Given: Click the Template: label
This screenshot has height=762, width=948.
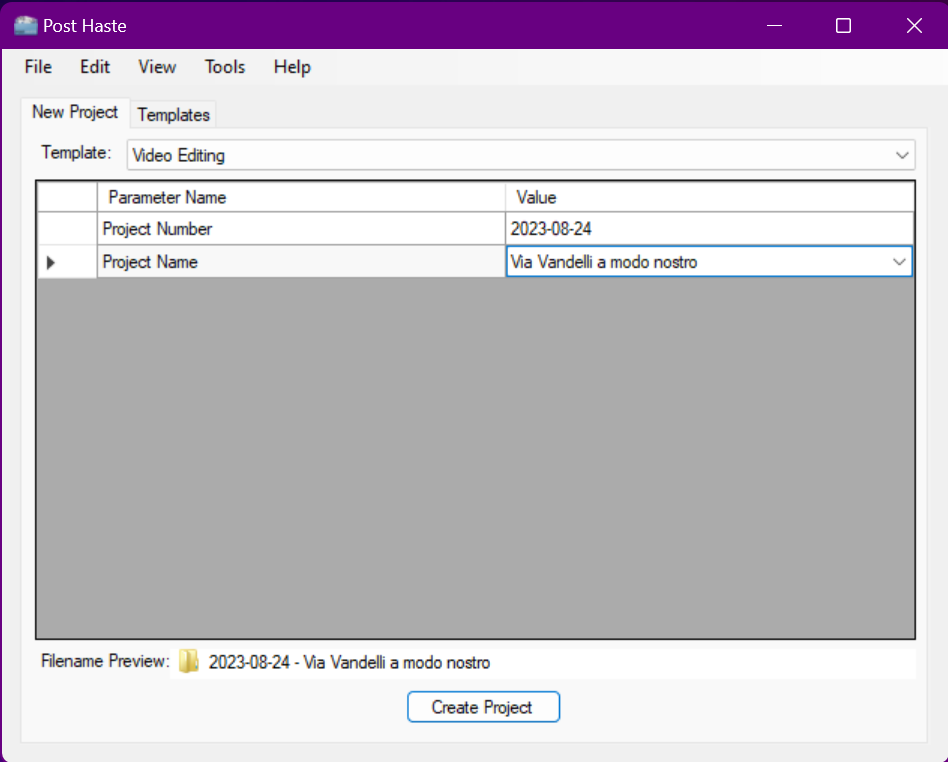Looking at the screenshot, I should (76, 152).
